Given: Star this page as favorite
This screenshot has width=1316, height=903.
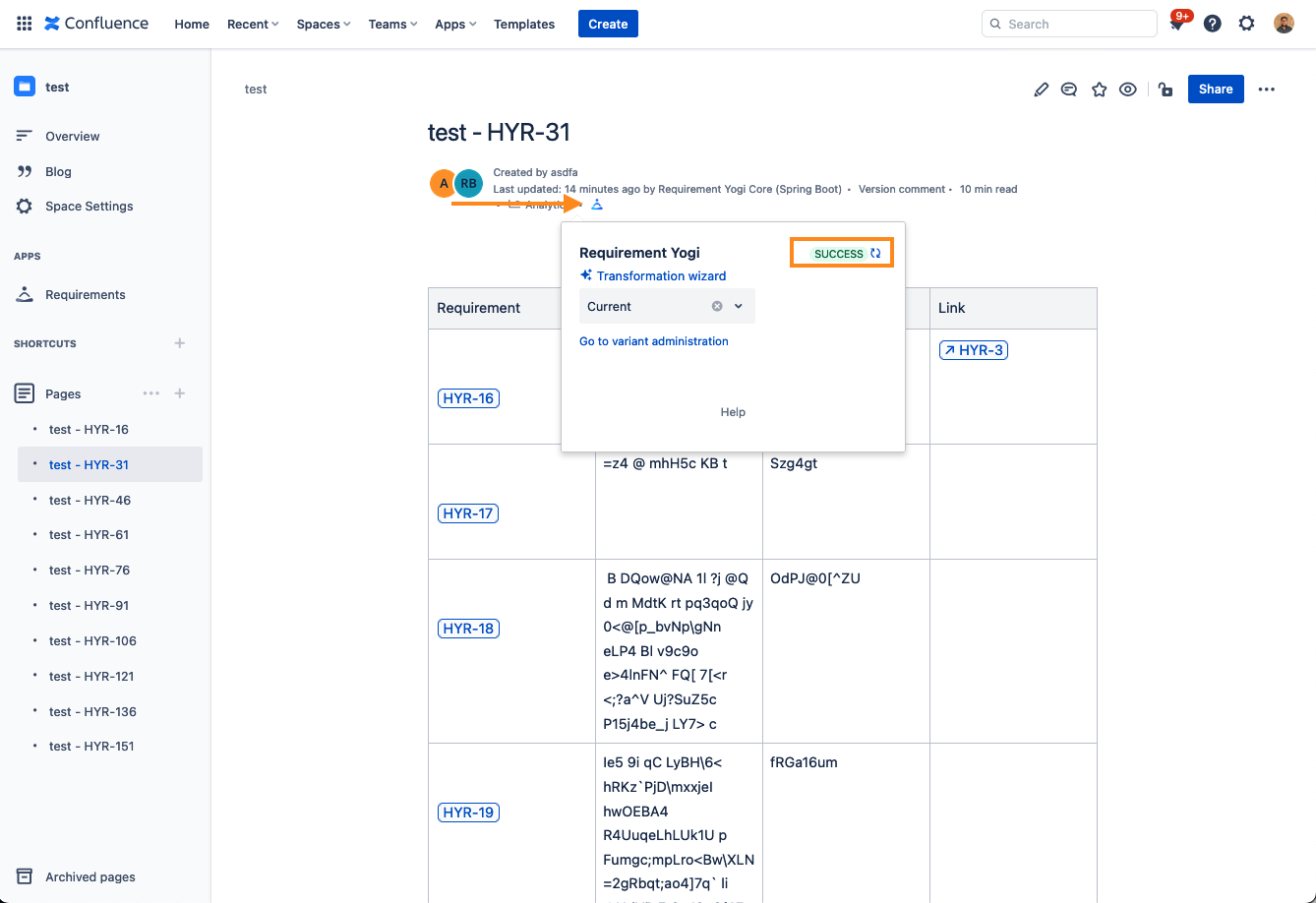Looking at the screenshot, I should pyautogui.click(x=1100, y=90).
